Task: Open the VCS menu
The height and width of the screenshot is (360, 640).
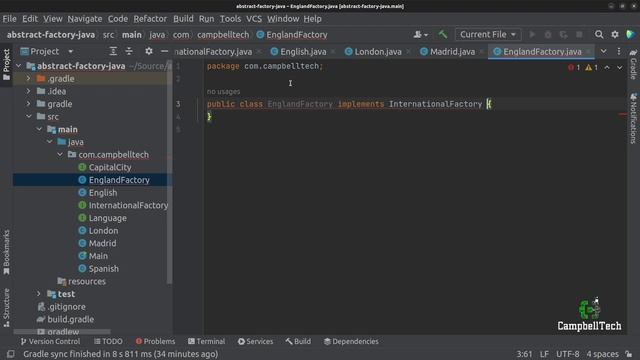Action: [x=254, y=19]
